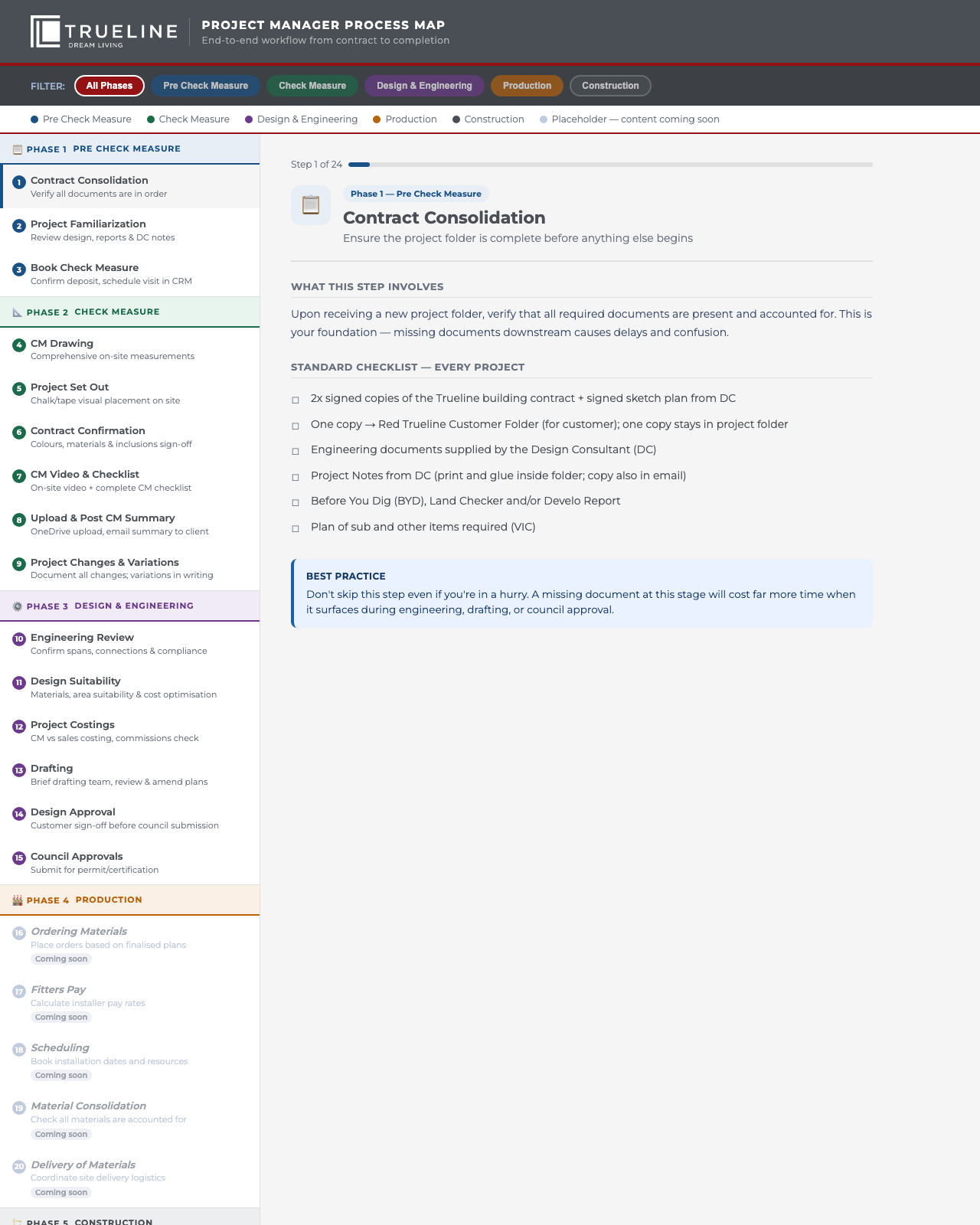Image resolution: width=980 pixels, height=1225 pixels.
Task: Collapse Phase 1 Pre Check Measure header
Action: pyautogui.click(x=129, y=149)
